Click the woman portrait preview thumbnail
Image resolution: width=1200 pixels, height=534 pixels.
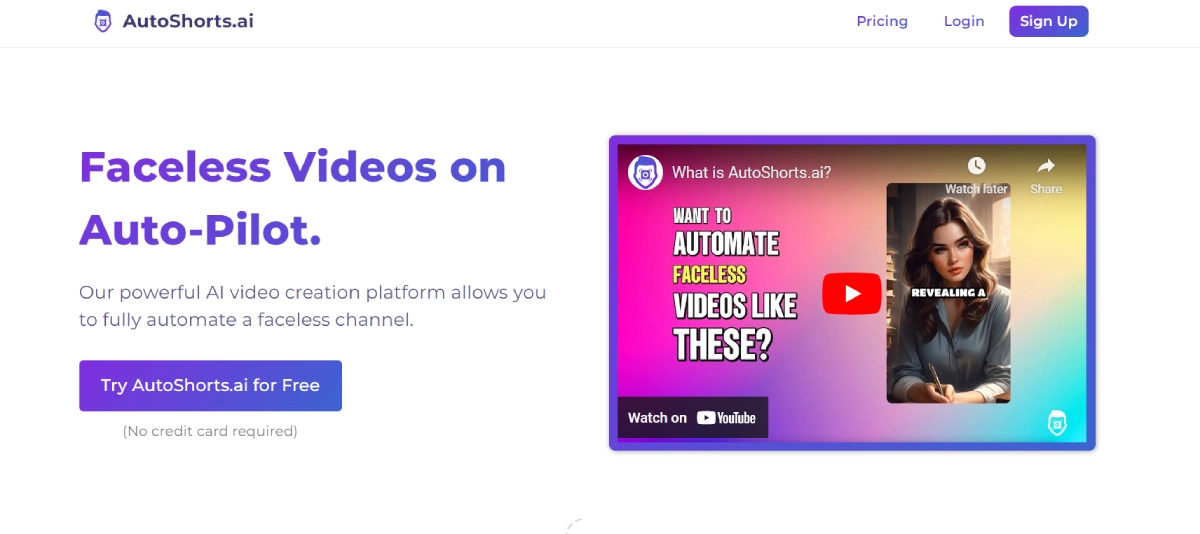click(948, 293)
